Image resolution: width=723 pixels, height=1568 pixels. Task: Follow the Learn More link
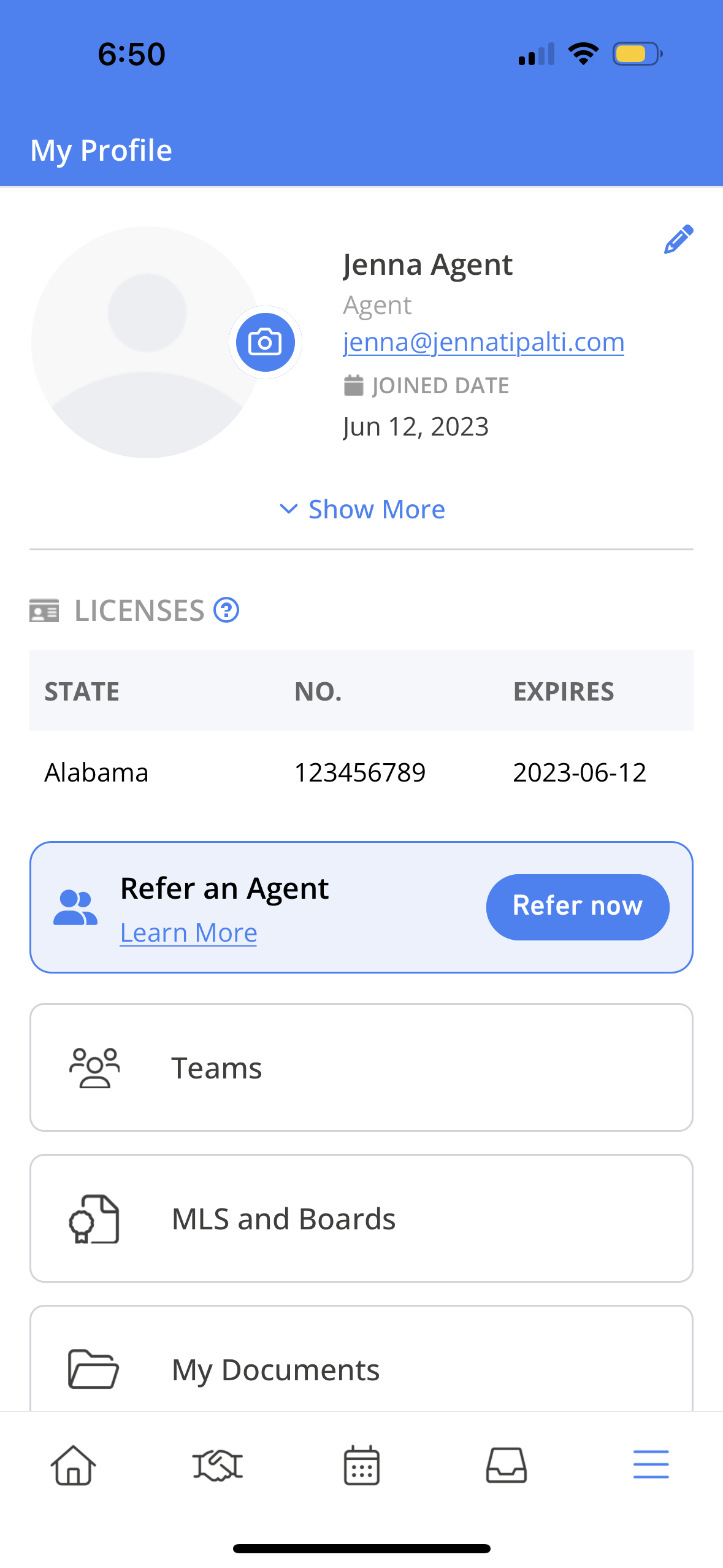point(188,932)
